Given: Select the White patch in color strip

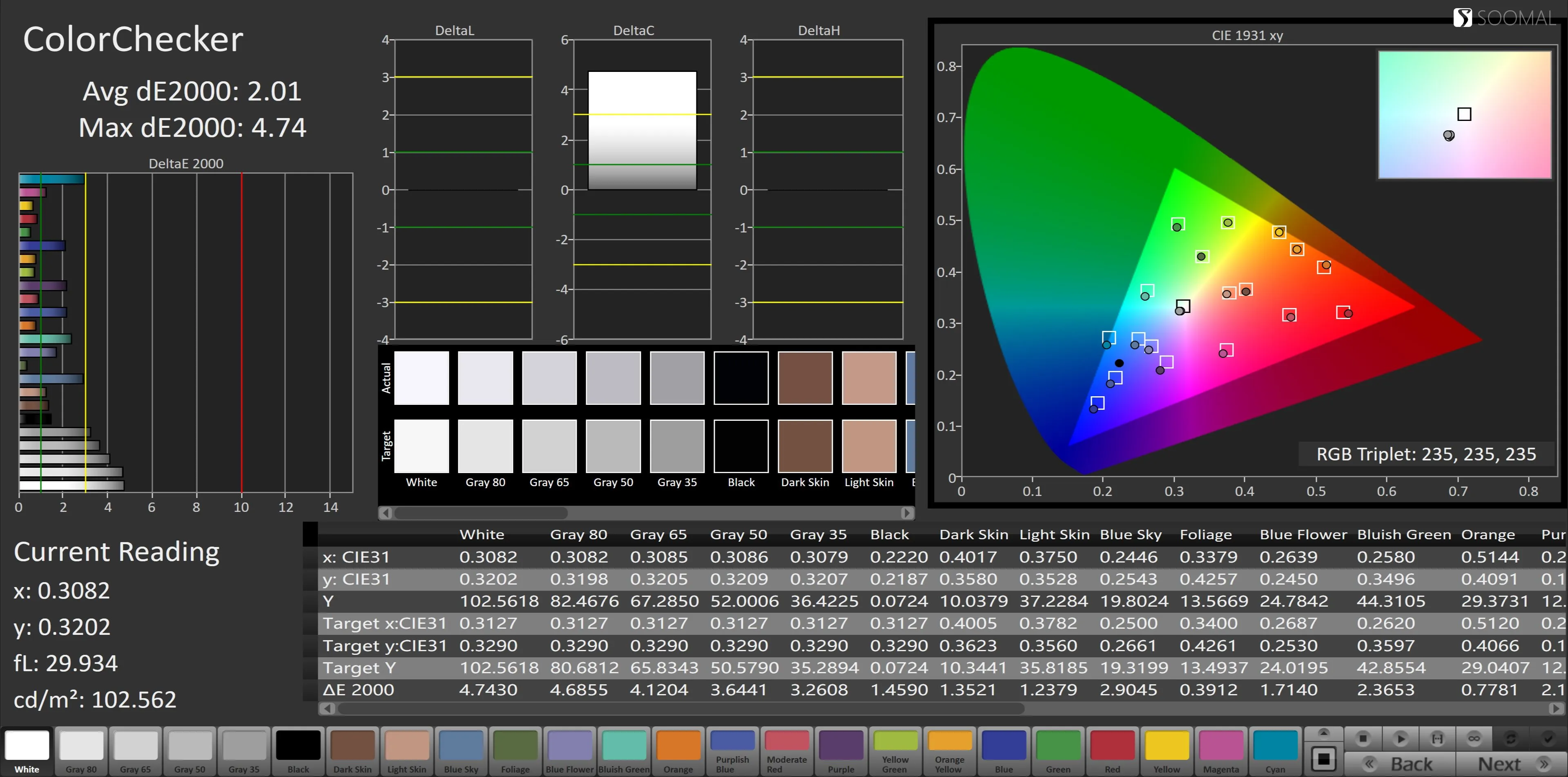Looking at the screenshot, I should (x=27, y=751).
